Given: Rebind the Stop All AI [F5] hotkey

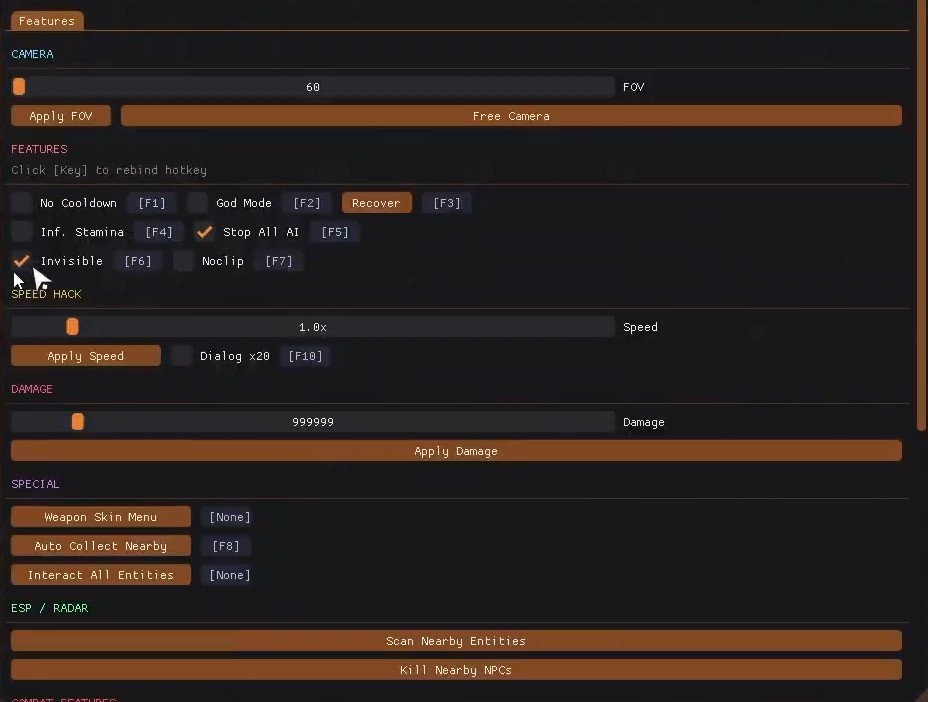Looking at the screenshot, I should [334, 232].
